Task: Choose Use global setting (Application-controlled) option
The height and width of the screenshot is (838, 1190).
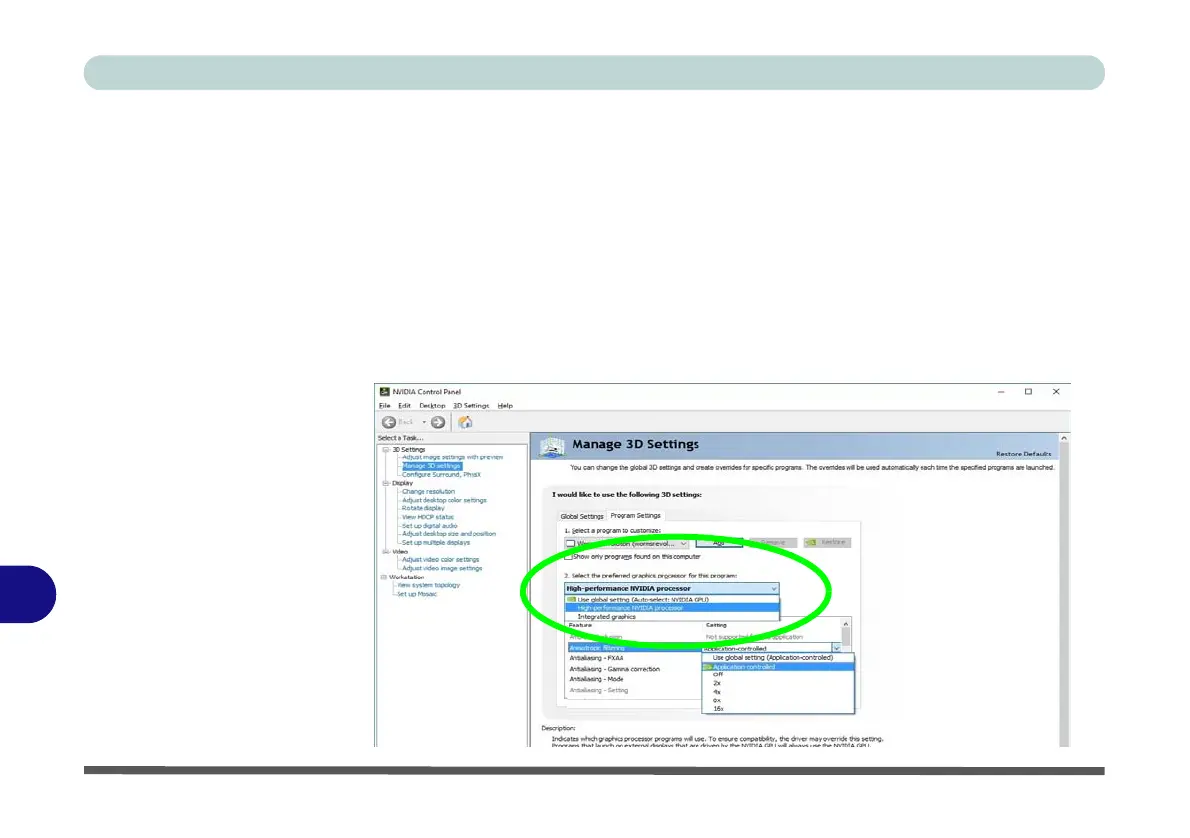Action: 778,657
